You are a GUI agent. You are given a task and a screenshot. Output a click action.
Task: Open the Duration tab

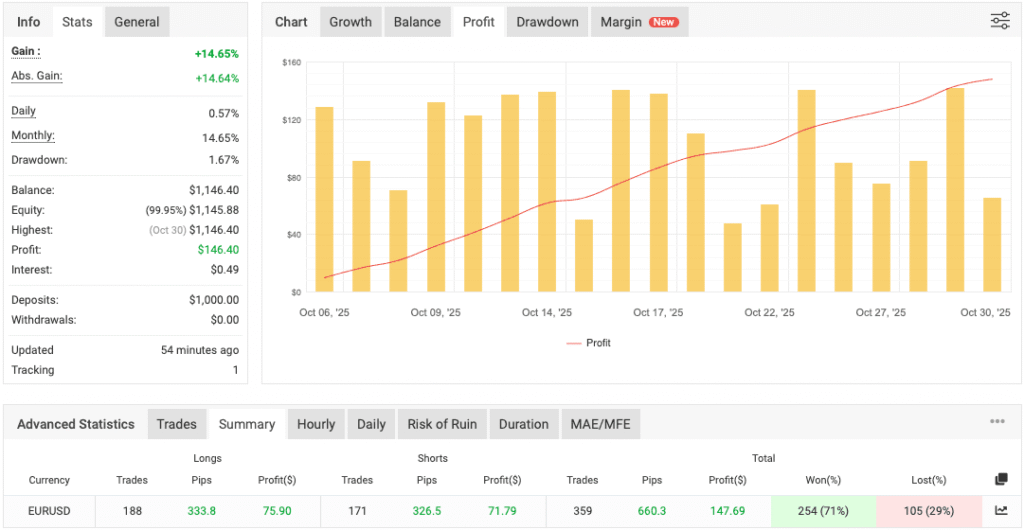pos(523,424)
